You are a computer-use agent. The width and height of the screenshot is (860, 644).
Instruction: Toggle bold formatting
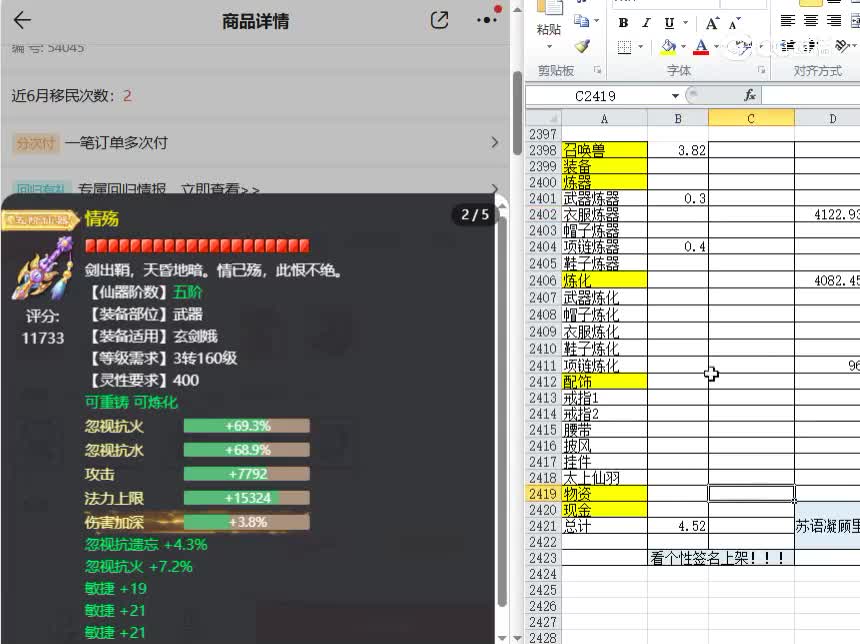pos(621,22)
